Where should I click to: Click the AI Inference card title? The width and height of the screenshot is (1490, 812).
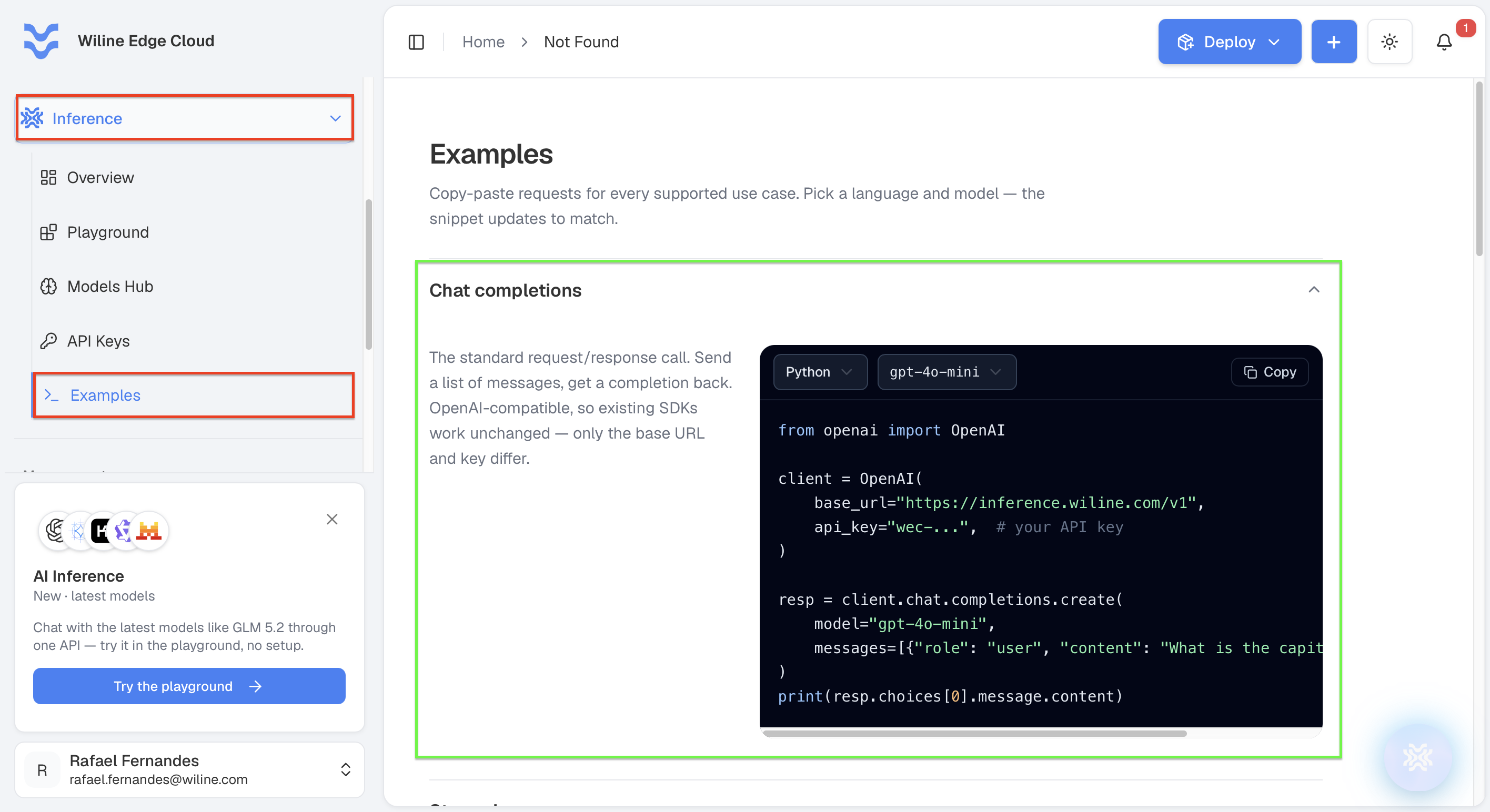point(79,575)
